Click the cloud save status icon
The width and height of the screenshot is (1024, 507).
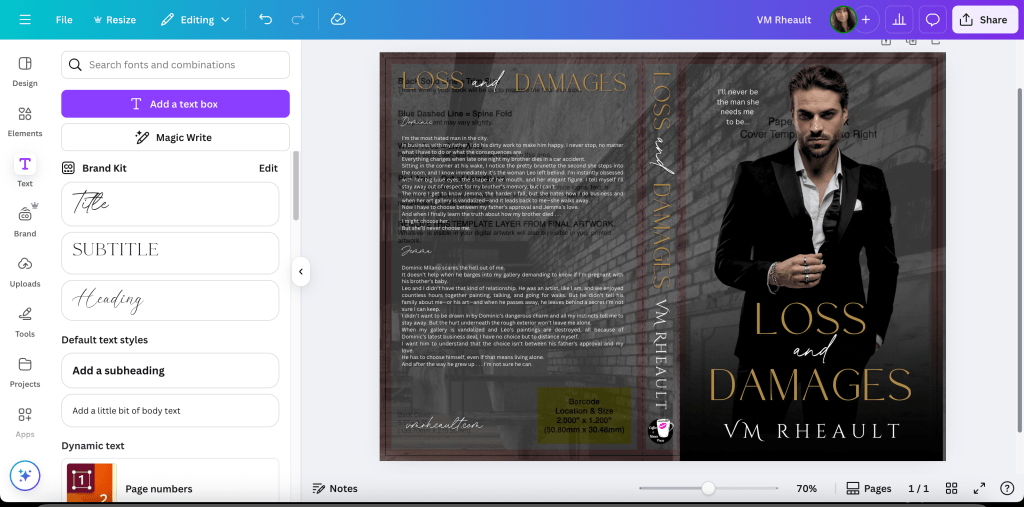[338, 19]
